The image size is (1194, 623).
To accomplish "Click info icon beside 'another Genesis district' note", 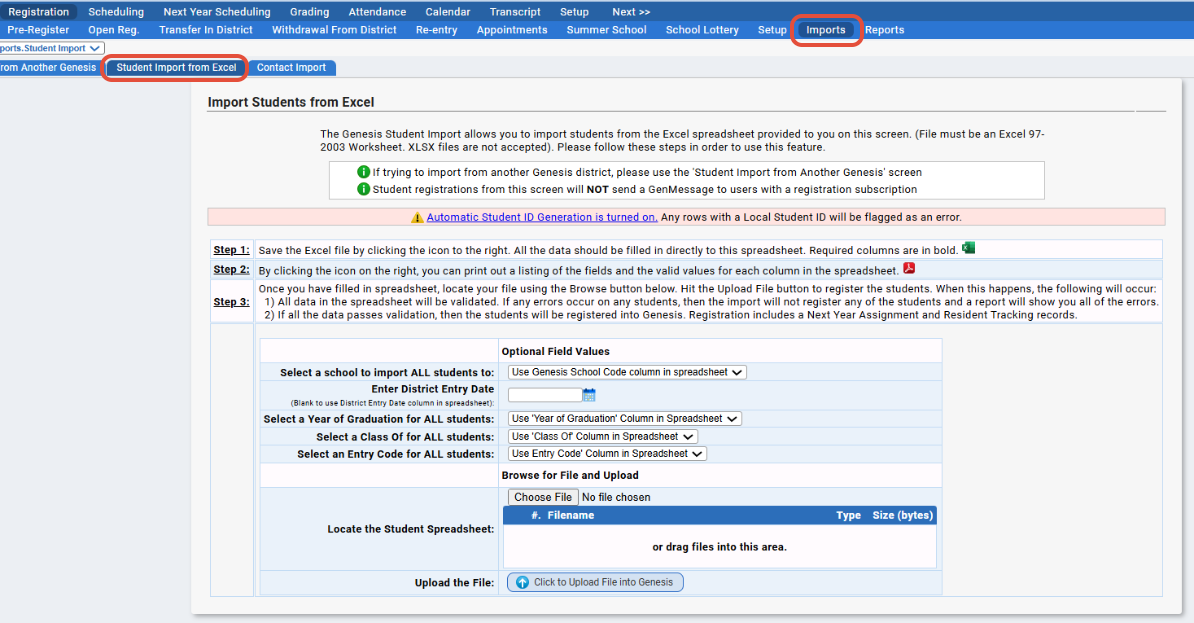I will (363, 172).
